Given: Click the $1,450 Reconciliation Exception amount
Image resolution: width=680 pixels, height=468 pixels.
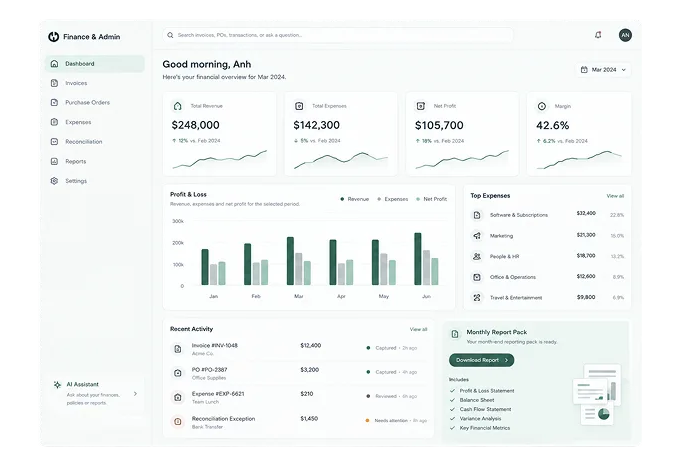Looking at the screenshot, I should [309, 419].
